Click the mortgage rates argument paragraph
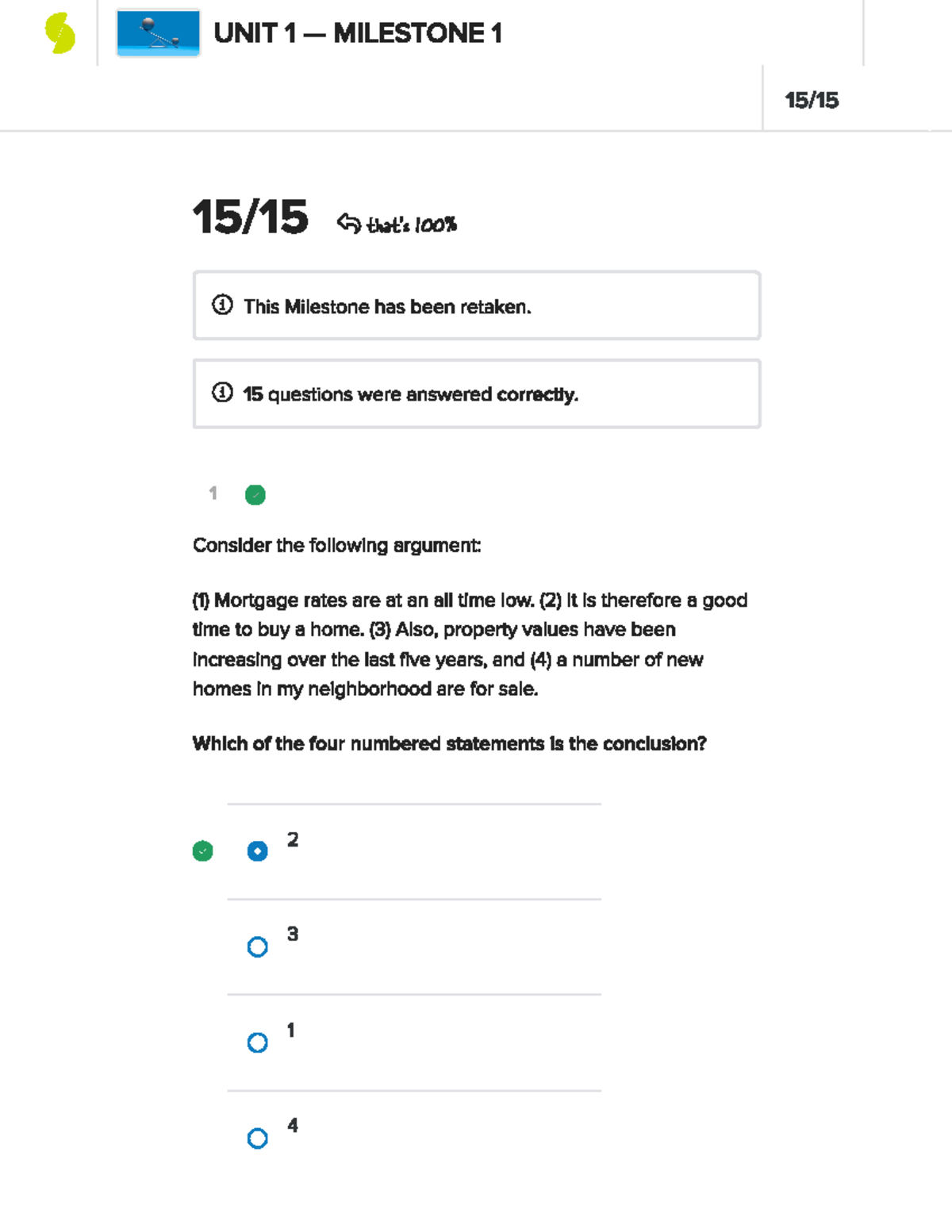The height and width of the screenshot is (1232, 952). pyautogui.click(x=470, y=644)
